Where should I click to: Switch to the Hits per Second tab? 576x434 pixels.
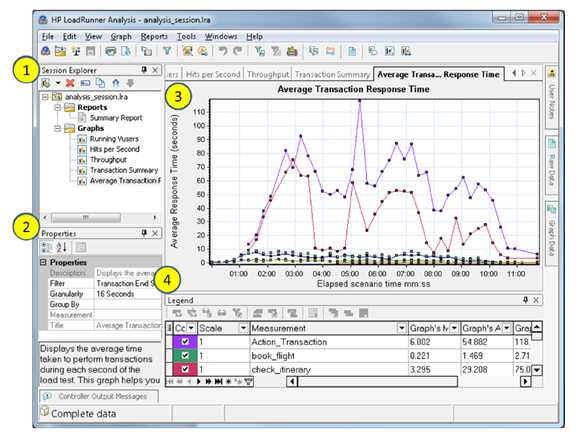coord(213,74)
